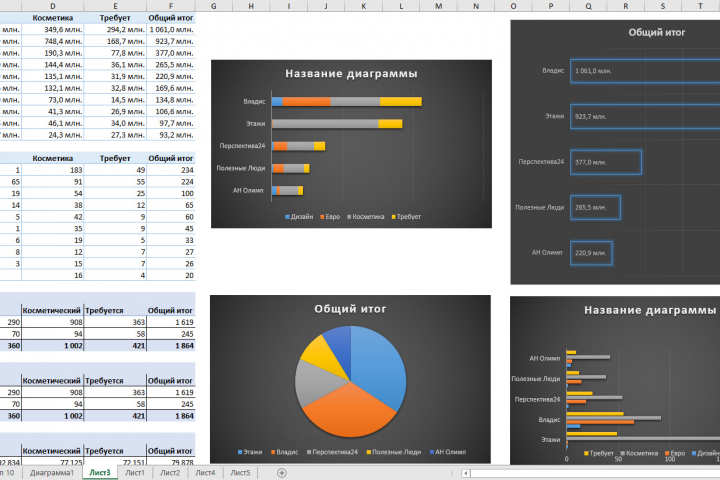Switch to the Диаграмма1 sheet tab
The height and width of the screenshot is (480, 720).
52,472
